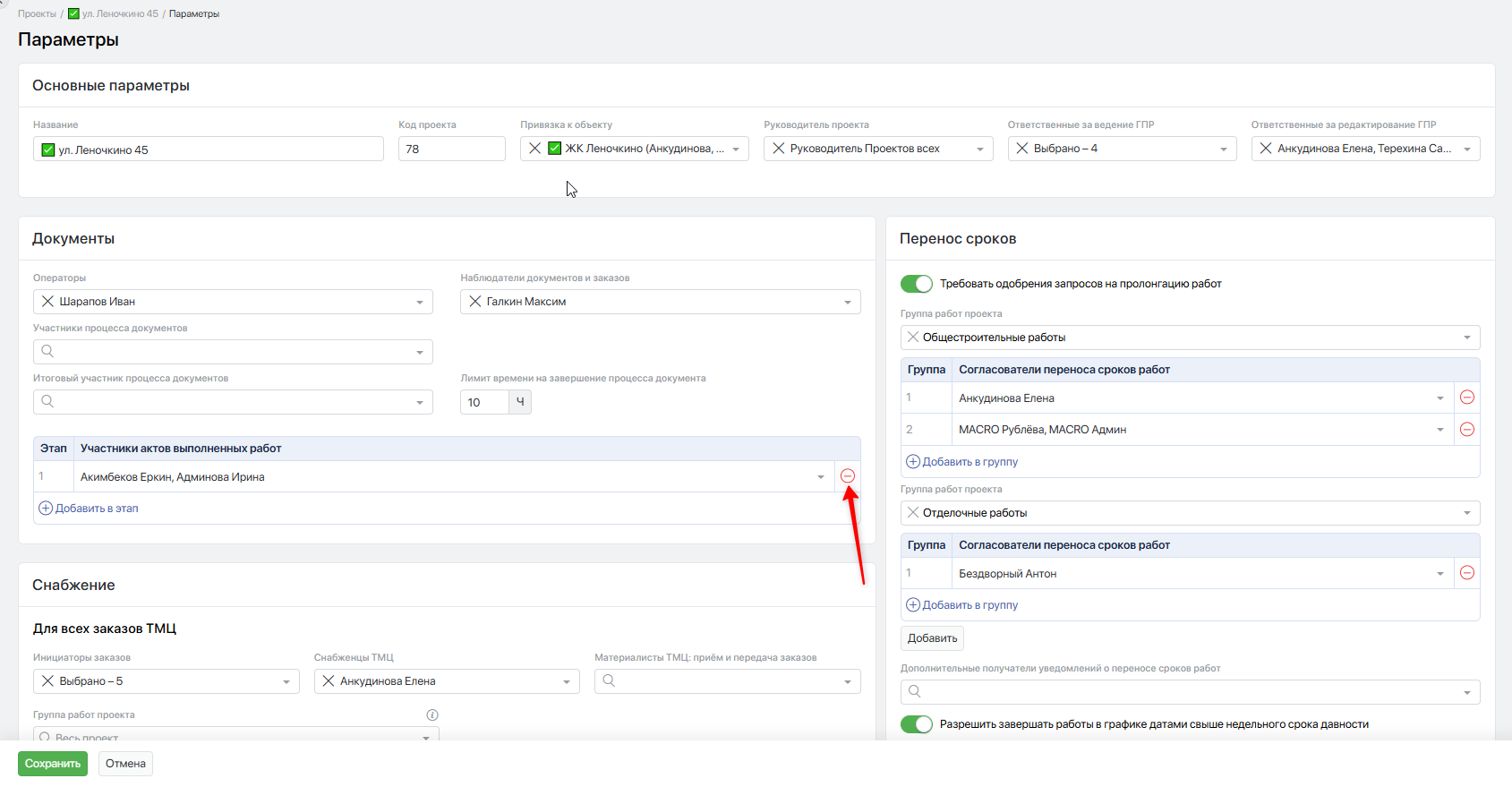
Task: Open Инициаторы заказов dropdown
Action: click(x=286, y=681)
